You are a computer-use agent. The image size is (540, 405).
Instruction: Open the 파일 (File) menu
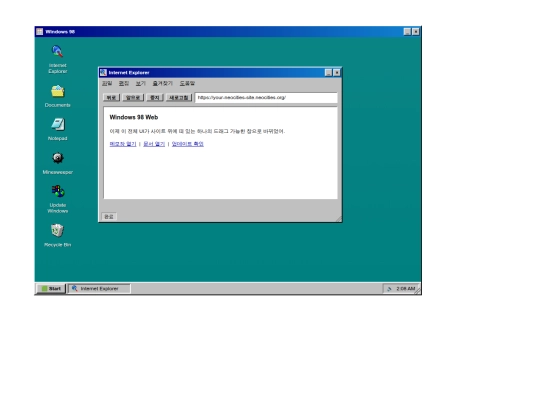(107, 83)
